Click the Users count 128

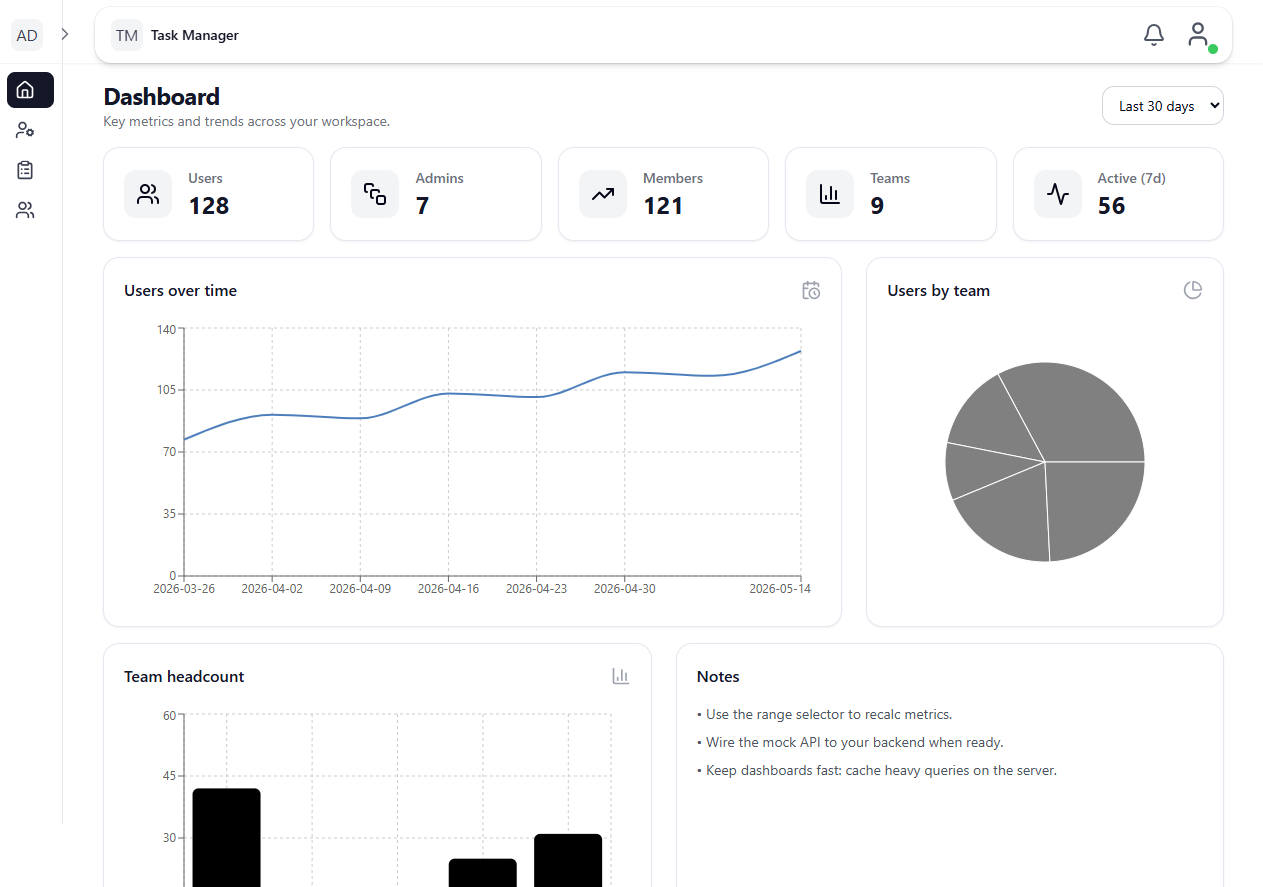[x=209, y=206]
